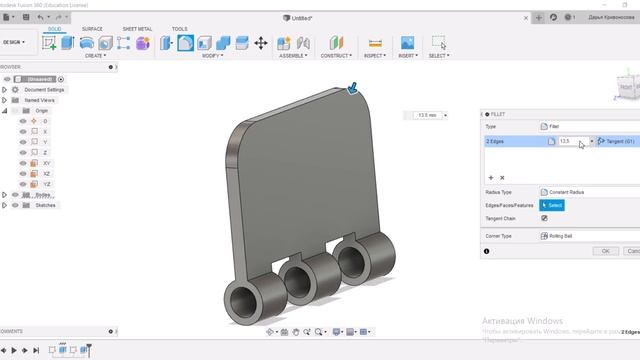Switch to the SHEET METAL tab
Viewport: 640px width, 360px height.
click(x=137, y=29)
